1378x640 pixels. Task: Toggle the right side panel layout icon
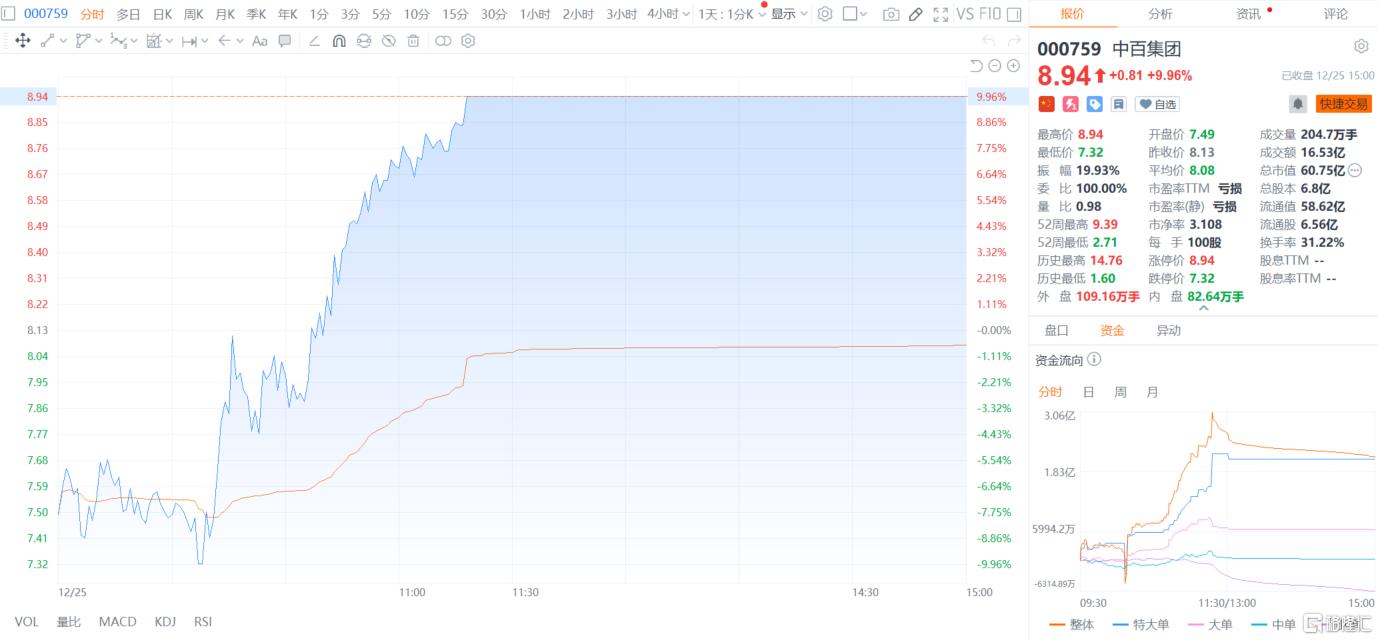tap(1014, 14)
